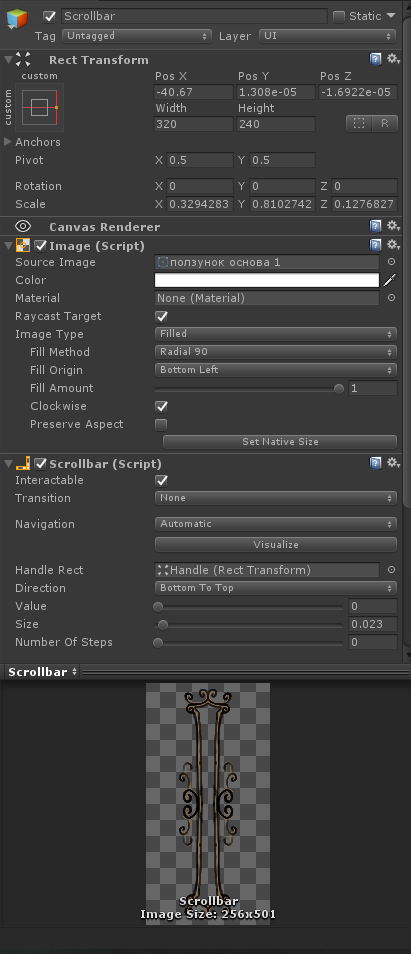Toggle blueprint mode button in Rect Transform
411x954 pixels.
[x=359, y=124]
